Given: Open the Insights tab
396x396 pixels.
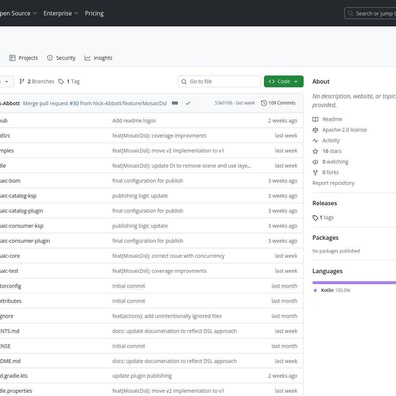Looking at the screenshot, I should [x=99, y=58].
